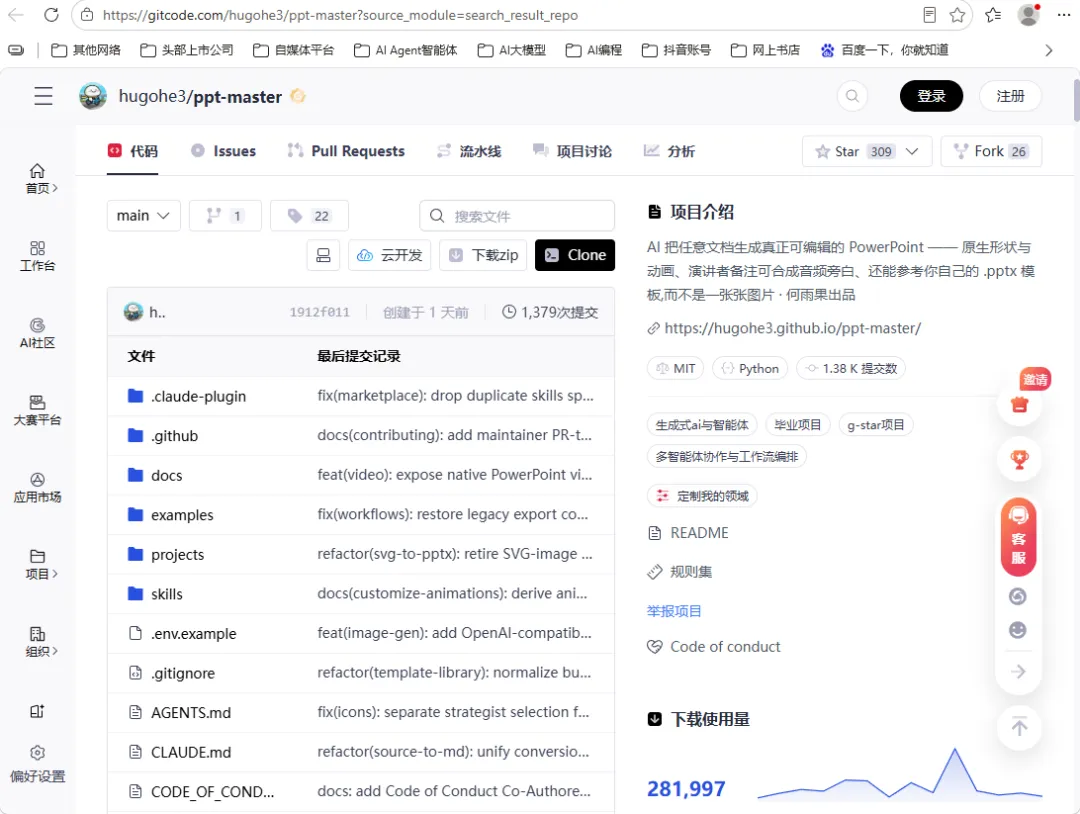
Task: Add page to favorites star icon
Action: [957, 15]
